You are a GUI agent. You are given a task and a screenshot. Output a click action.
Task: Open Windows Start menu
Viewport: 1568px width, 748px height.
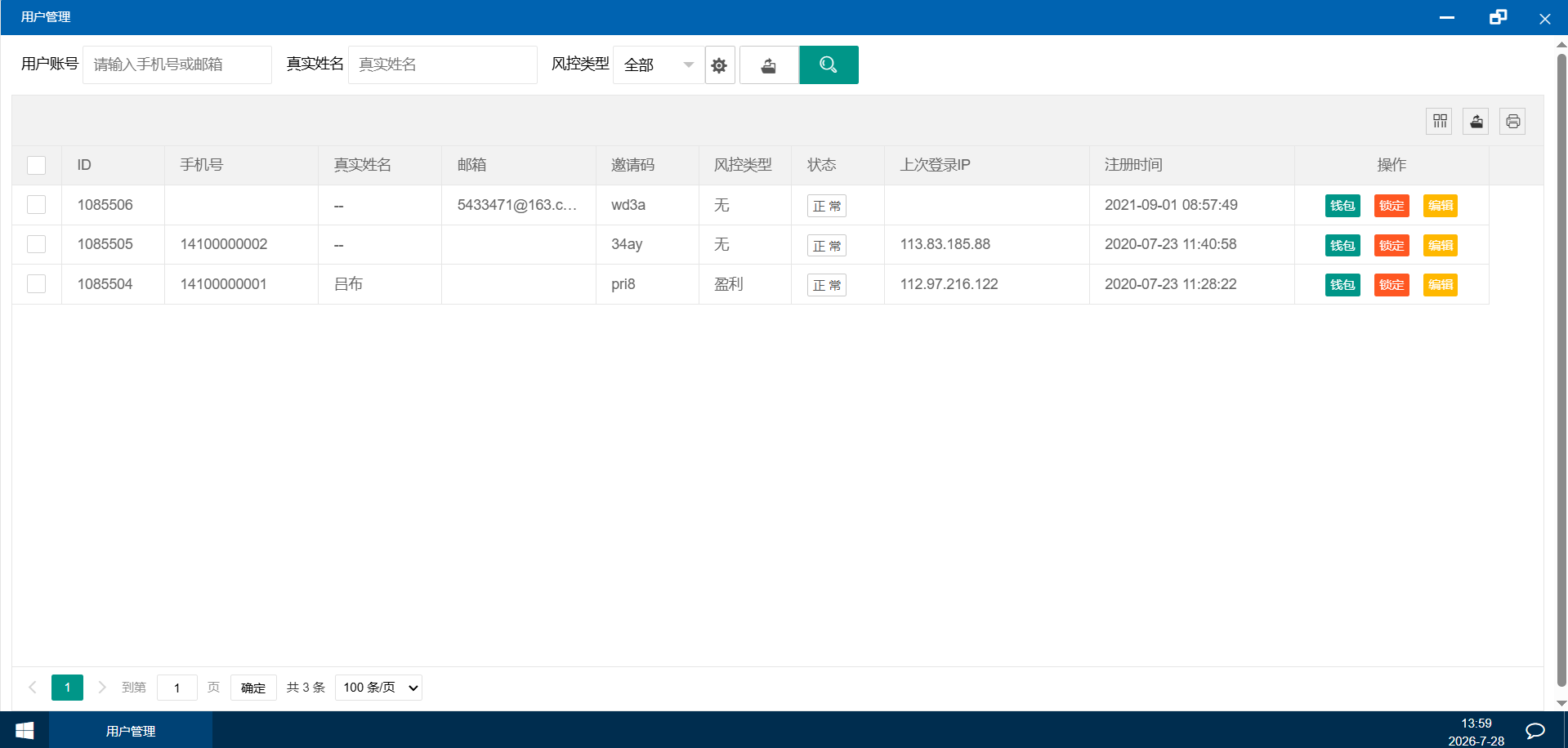tap(25, 730)
